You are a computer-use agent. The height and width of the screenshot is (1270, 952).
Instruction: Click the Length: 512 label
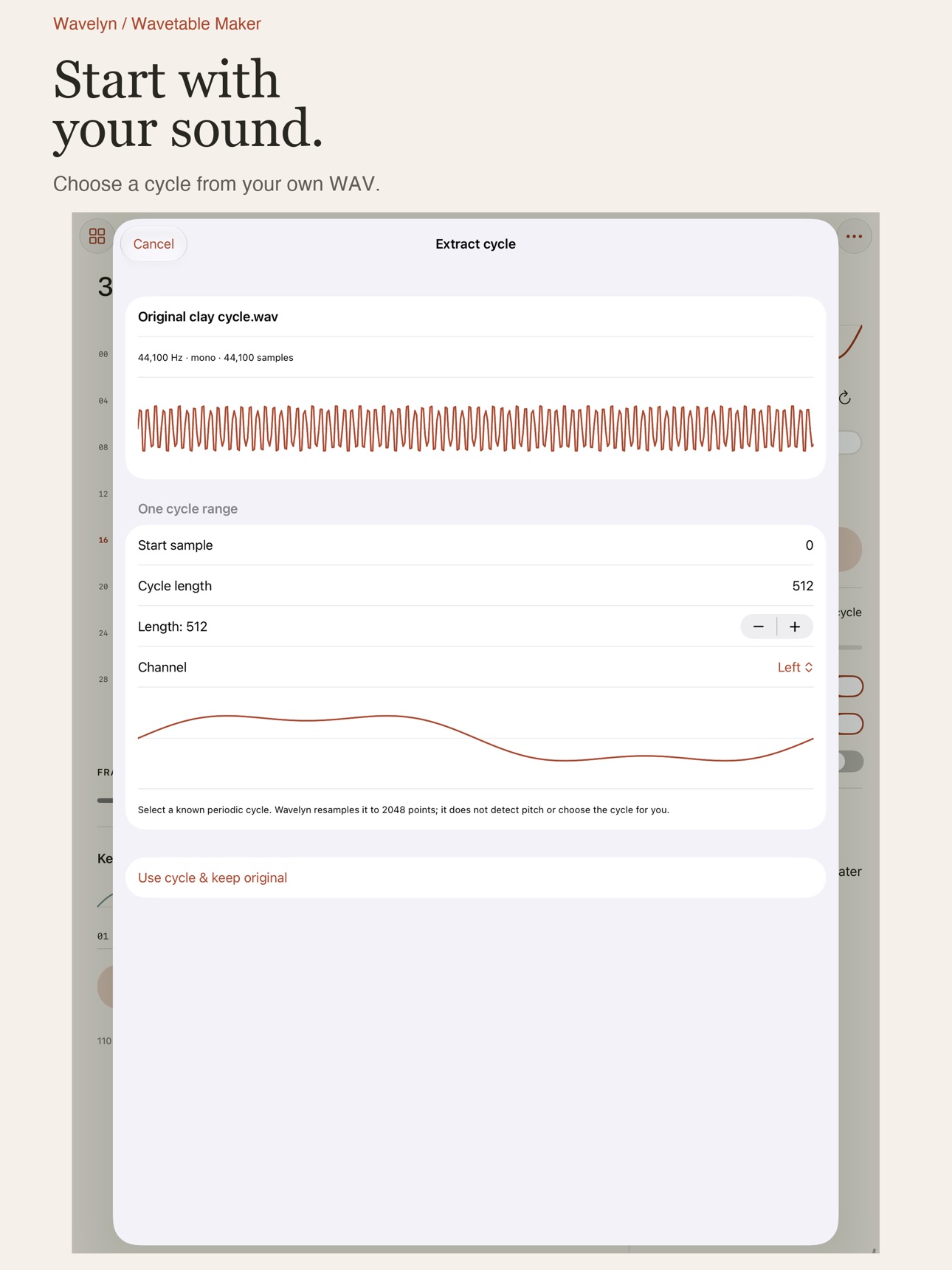tap(173, 627)
